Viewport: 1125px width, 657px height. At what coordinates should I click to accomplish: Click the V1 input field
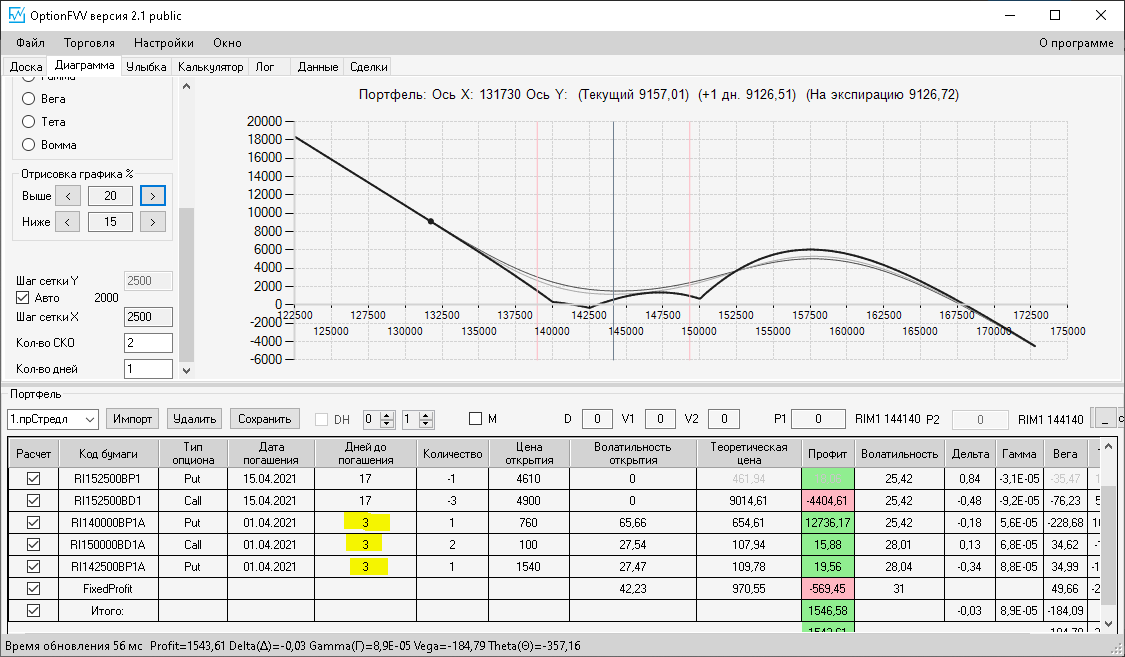click(x=660, y=419)
